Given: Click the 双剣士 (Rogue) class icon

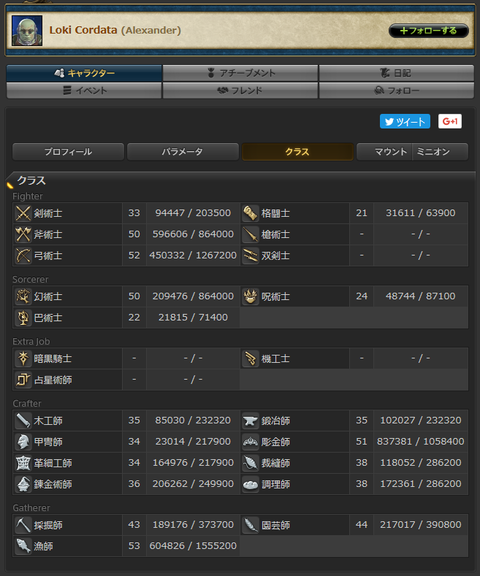Looking at the screenshot, I should click(x=250, y=256).
